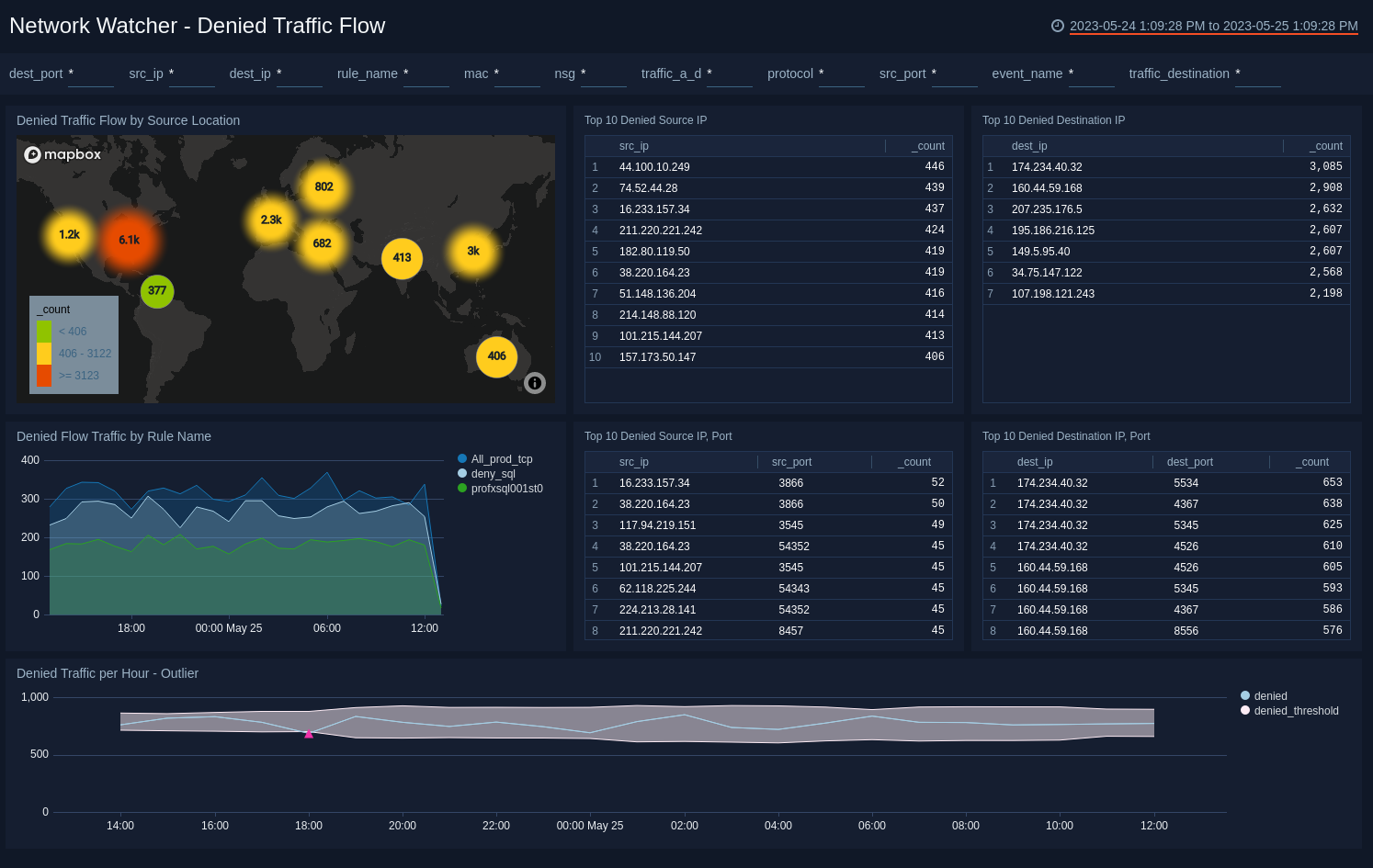Click the src_port filter field

click(x=955, y=74)
